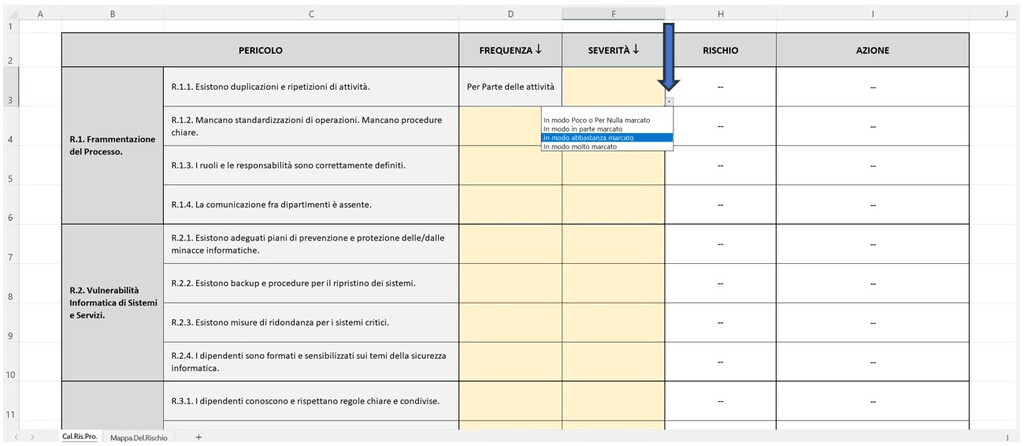Click the validation dropdown arrow in Severità cell
1024x446 pixels.
669,101
